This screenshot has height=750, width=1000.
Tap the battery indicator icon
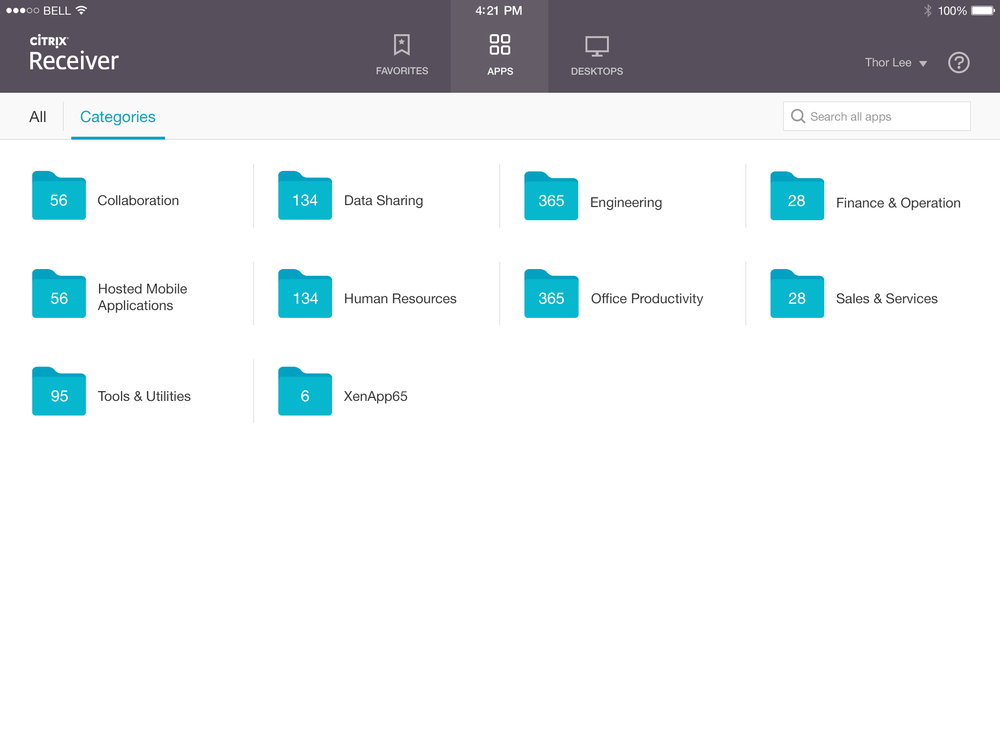(983, 10)
